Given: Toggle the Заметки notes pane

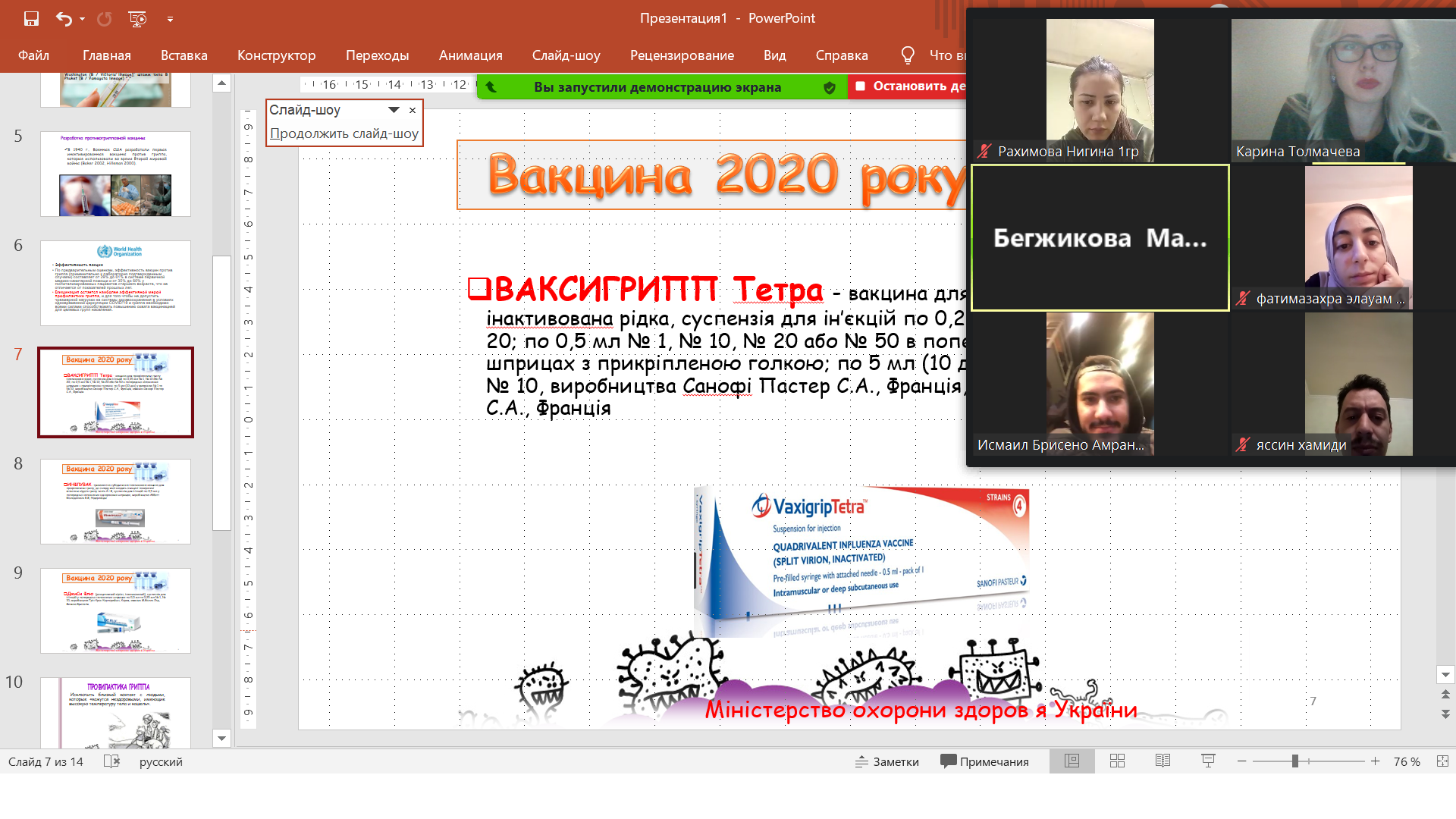Looking at the screenshot, I should point(887,761).
